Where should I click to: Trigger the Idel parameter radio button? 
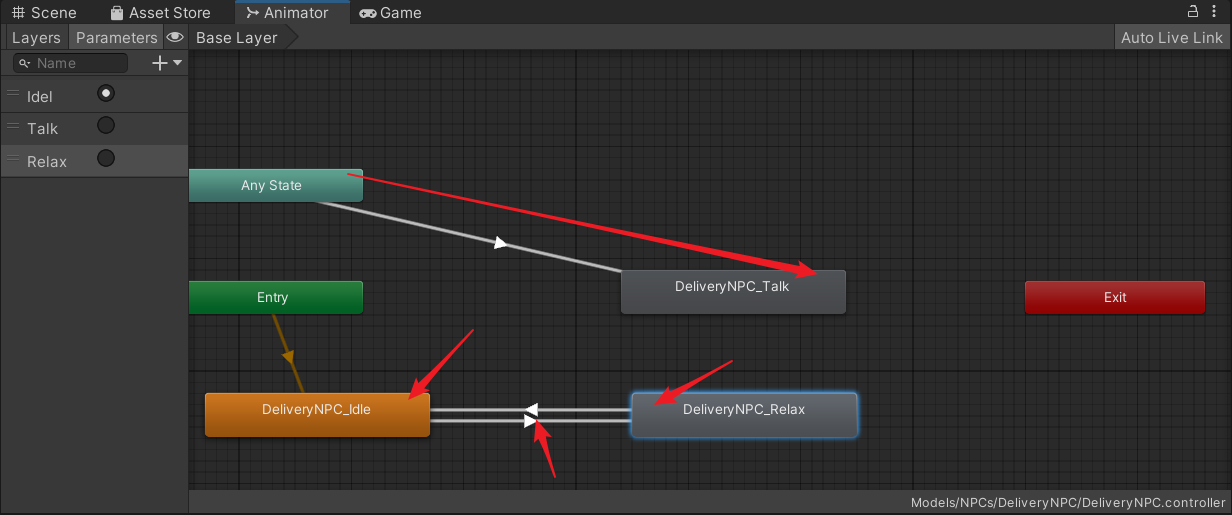105,93
